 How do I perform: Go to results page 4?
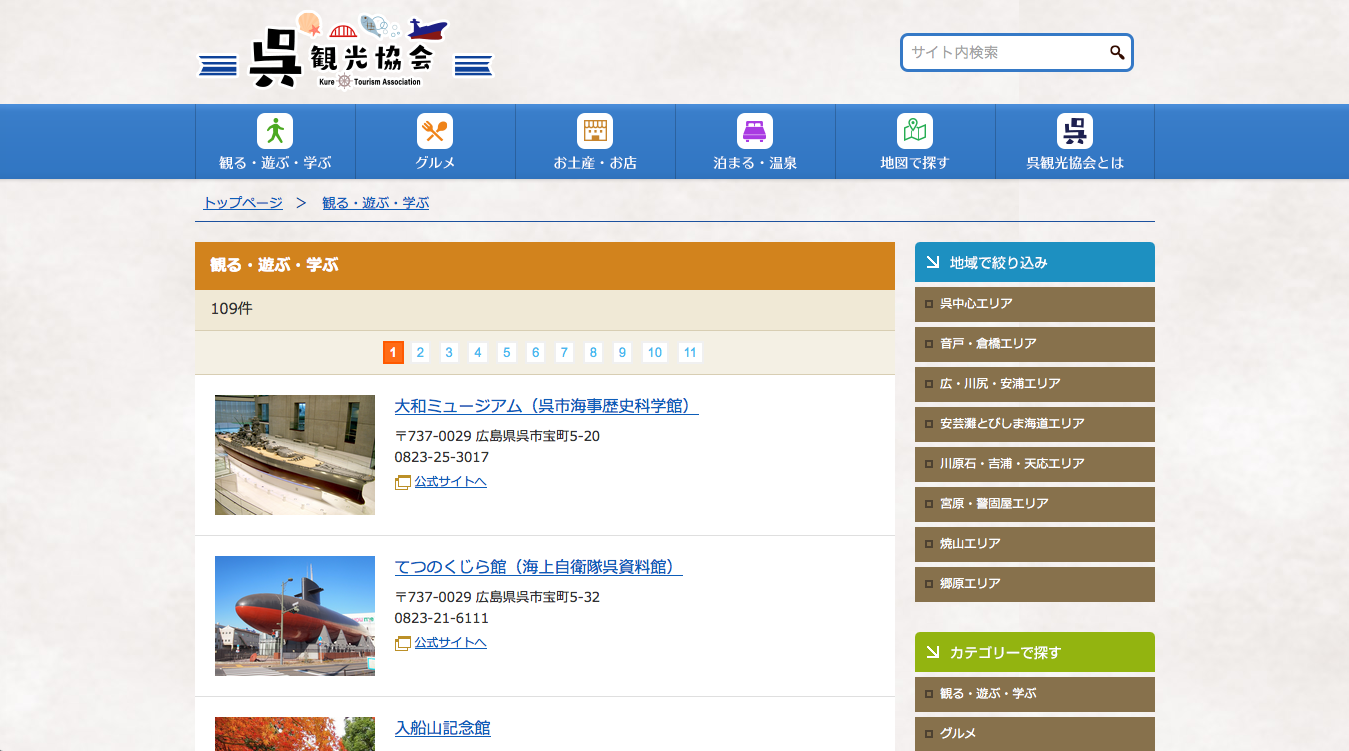click(x=478, y=352)
